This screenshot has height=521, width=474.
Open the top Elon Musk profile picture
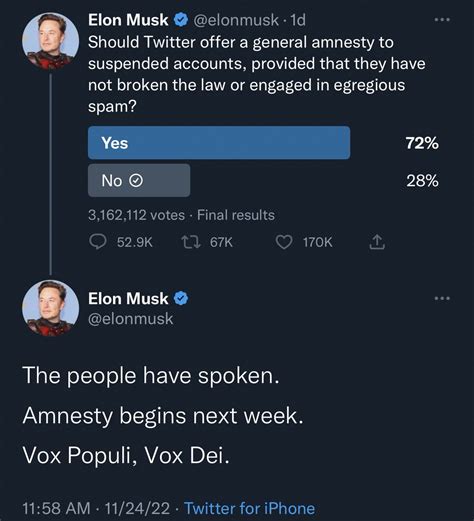pyautogui.click(x=50, y=41)
